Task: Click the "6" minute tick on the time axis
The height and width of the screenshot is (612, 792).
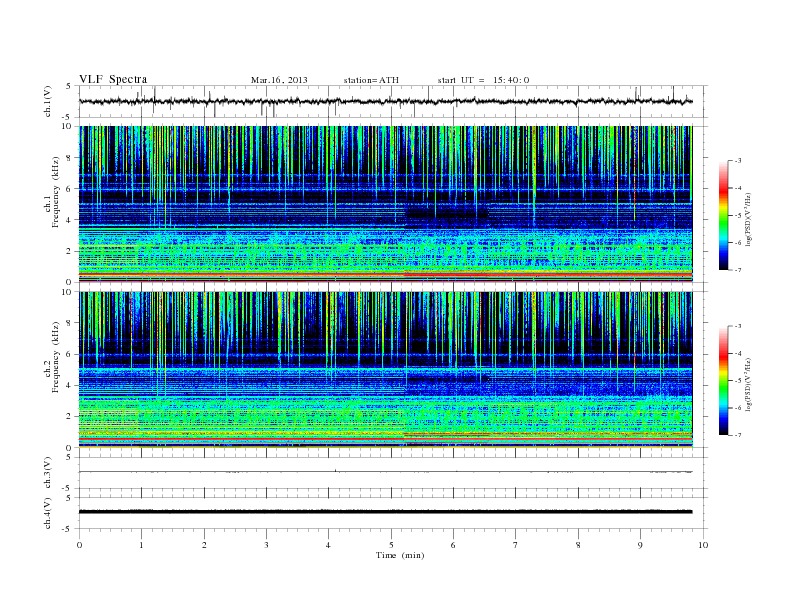Action: click(x=454, y=545)
